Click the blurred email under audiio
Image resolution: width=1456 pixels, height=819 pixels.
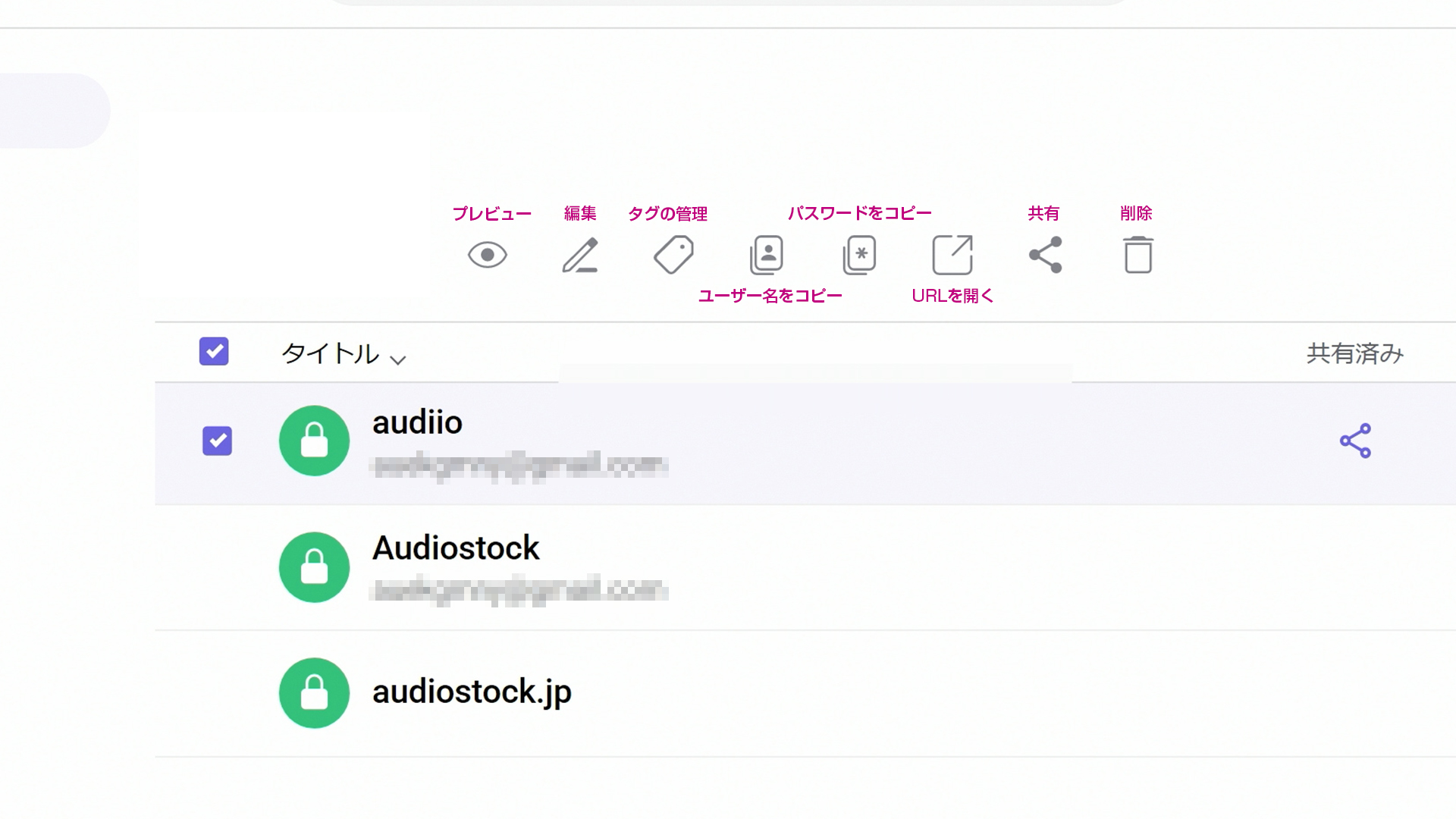(520, 466)
